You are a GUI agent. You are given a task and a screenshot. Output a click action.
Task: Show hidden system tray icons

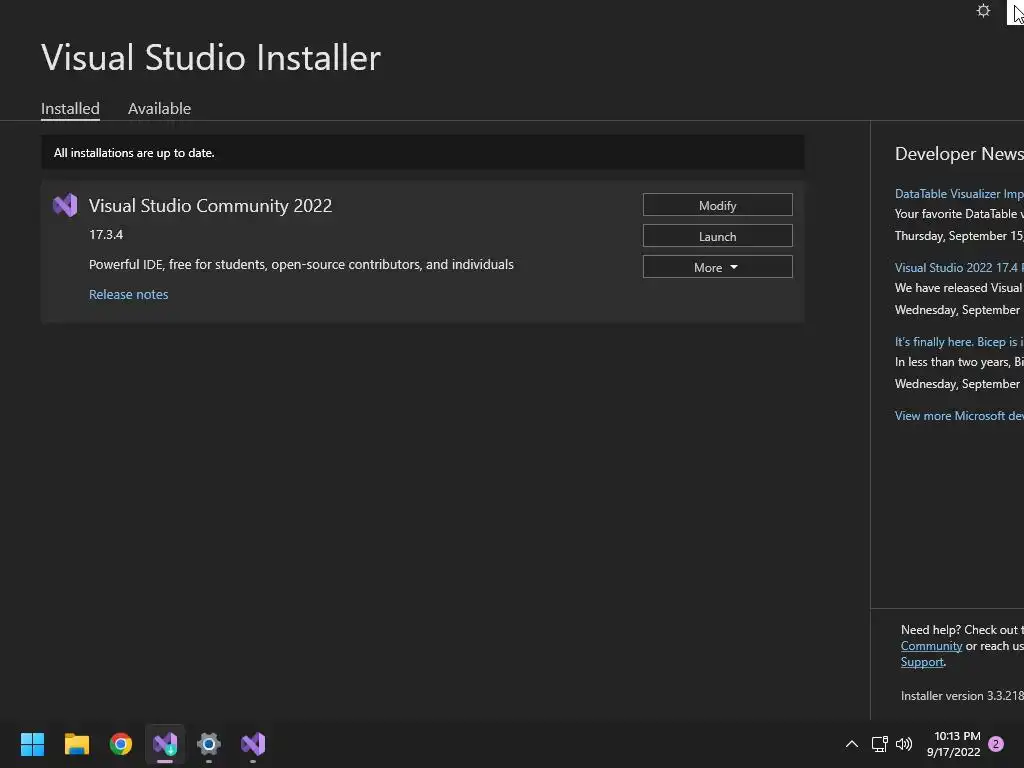852,743
